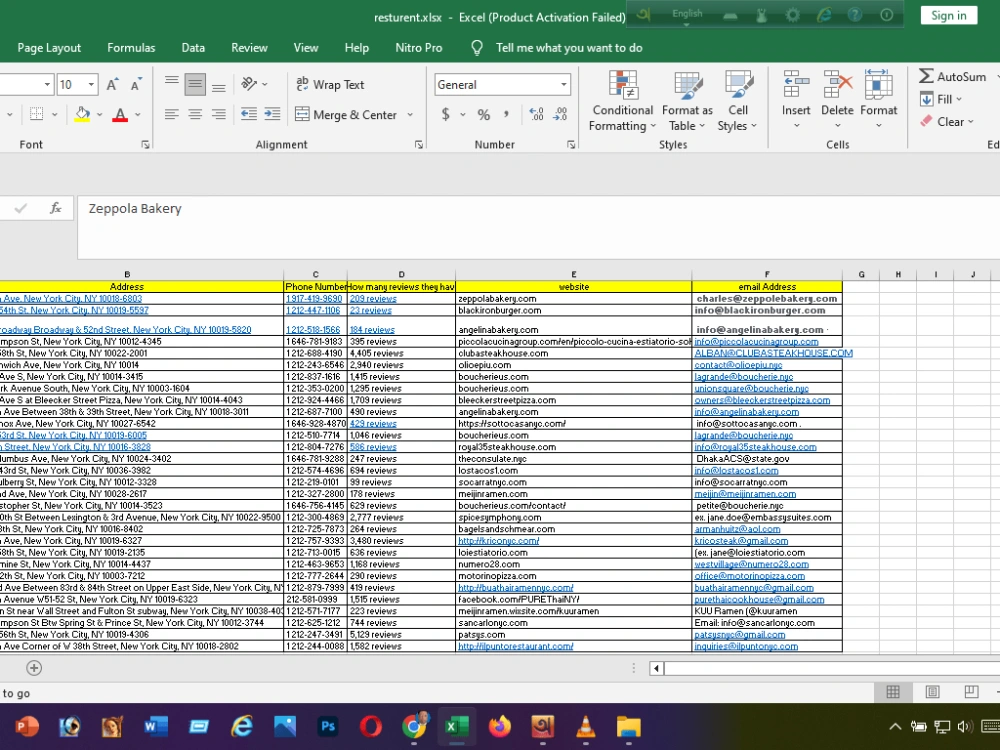Launch Google Chrome from the taskbar
1000x750 pixels.
414,727
